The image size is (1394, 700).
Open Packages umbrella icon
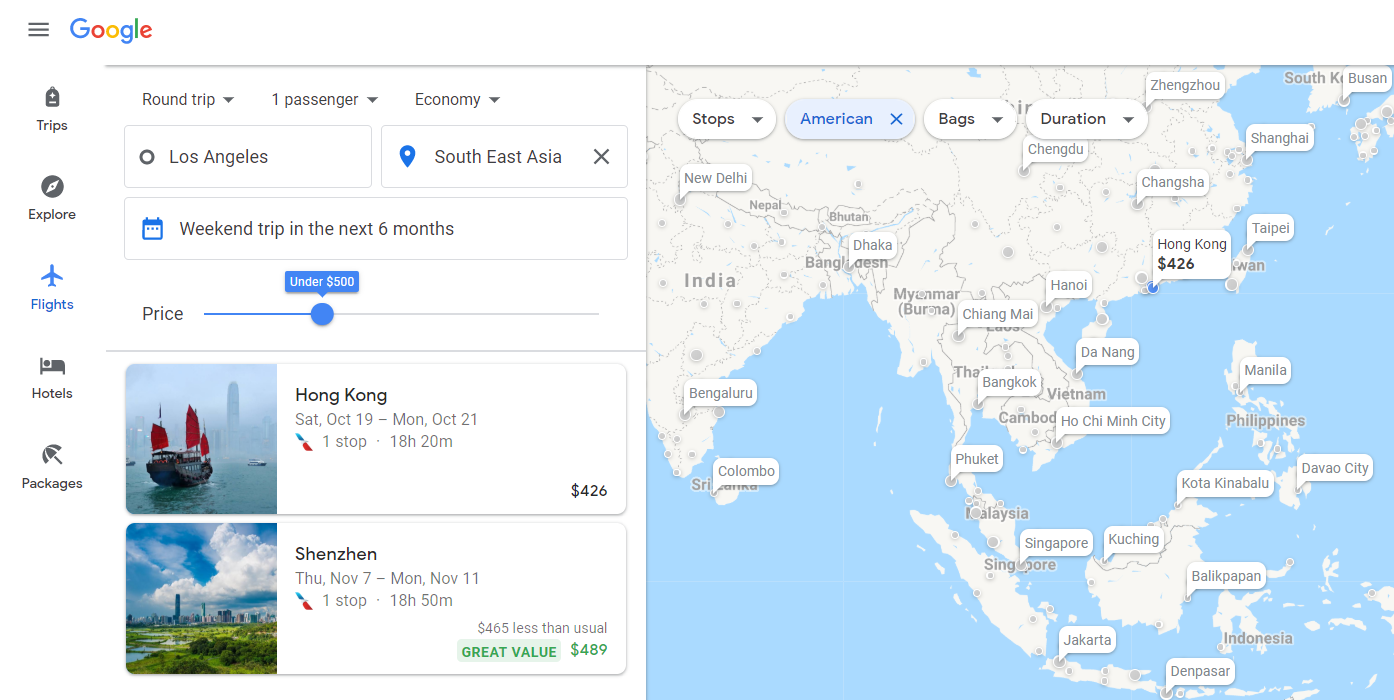[52, 456]
